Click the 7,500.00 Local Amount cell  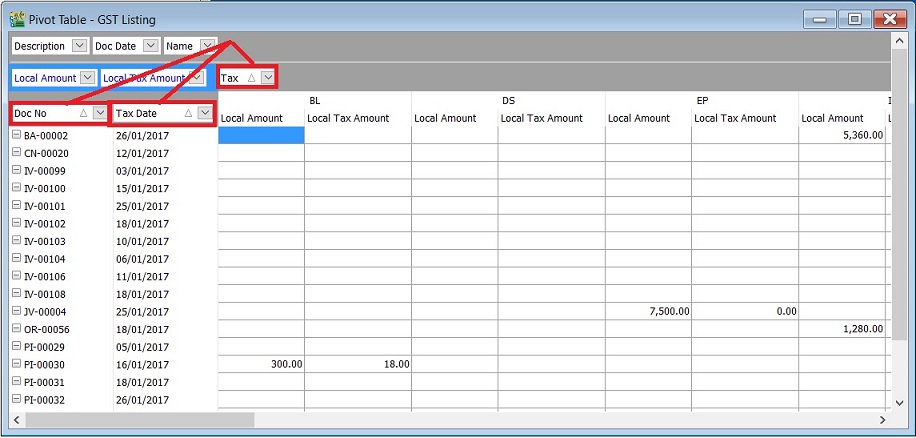pos(648,311)
